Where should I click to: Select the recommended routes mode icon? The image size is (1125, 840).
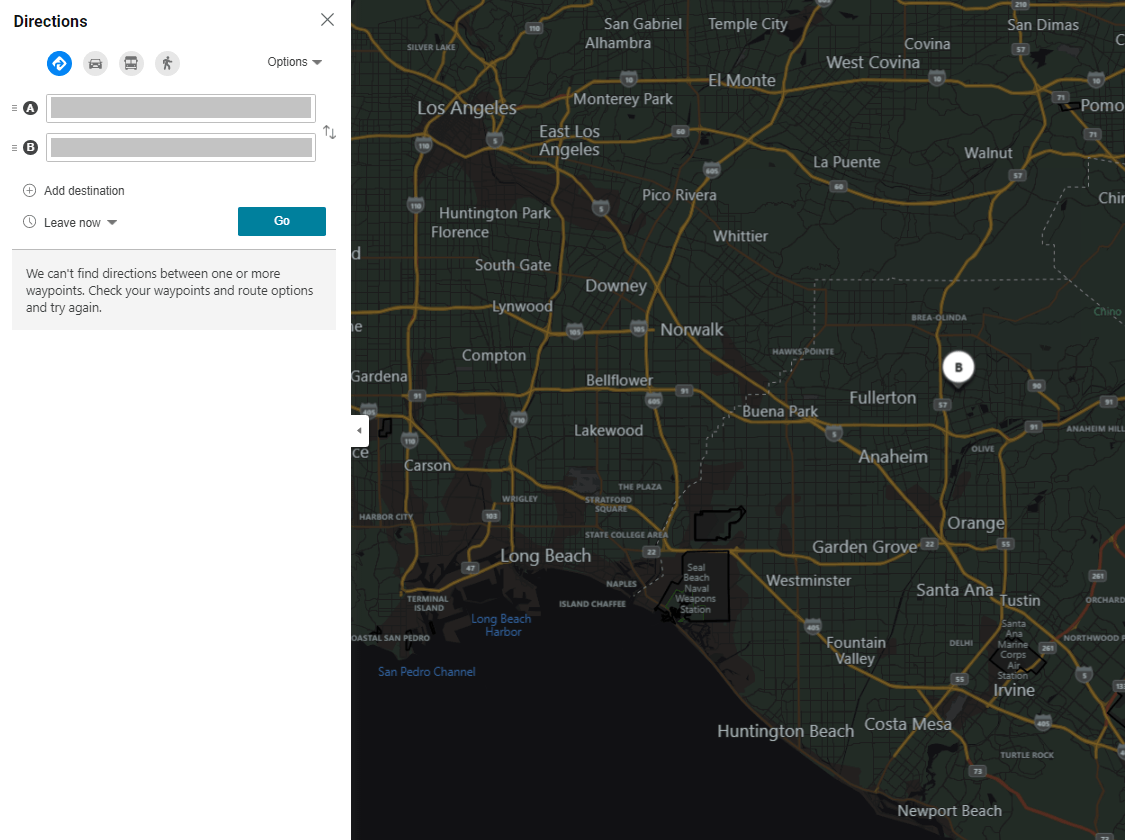(59, 63)
